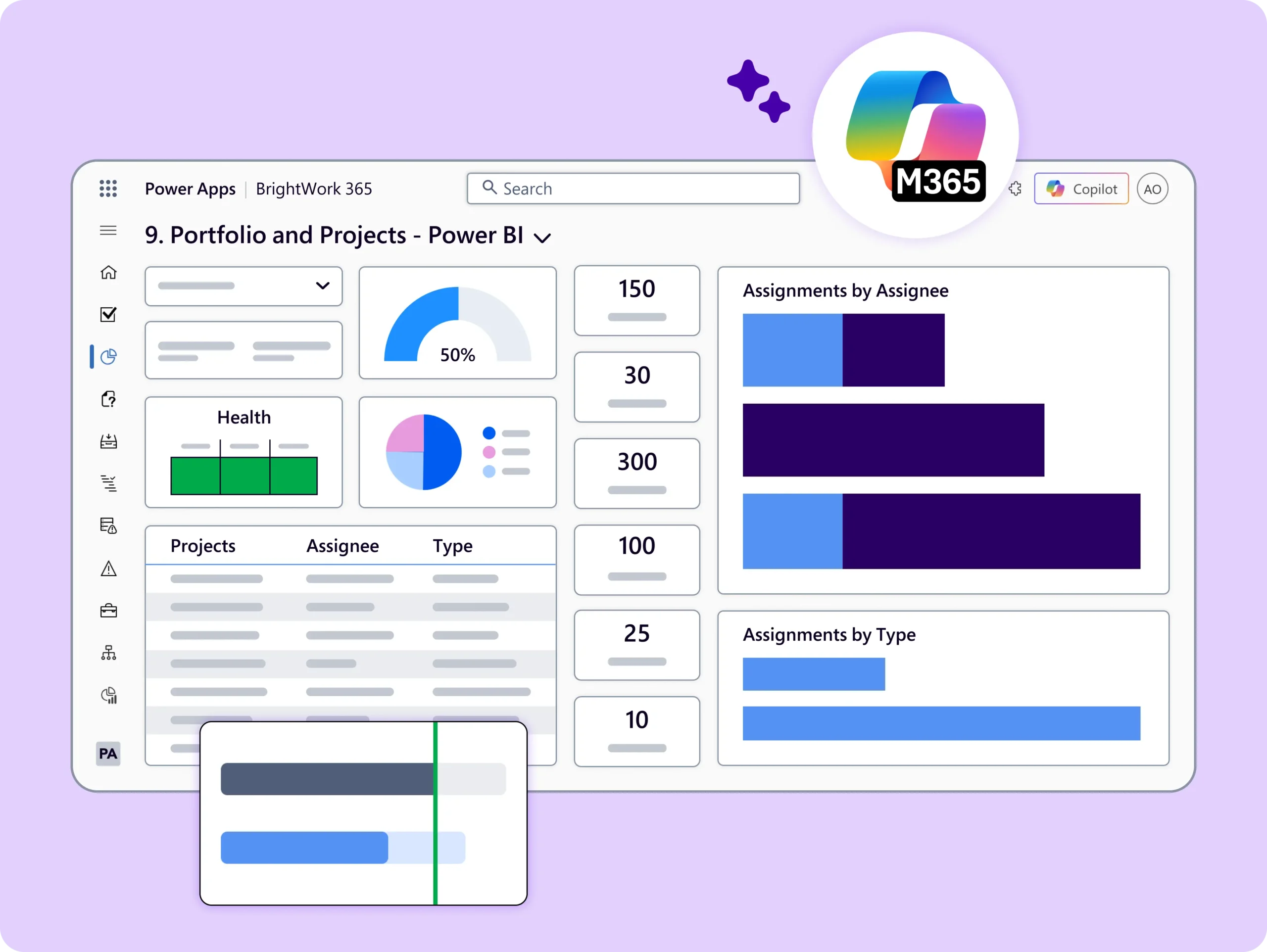Click the warning triangle sidebar icon
The image size is (1267, 952).
pos(108,569)
